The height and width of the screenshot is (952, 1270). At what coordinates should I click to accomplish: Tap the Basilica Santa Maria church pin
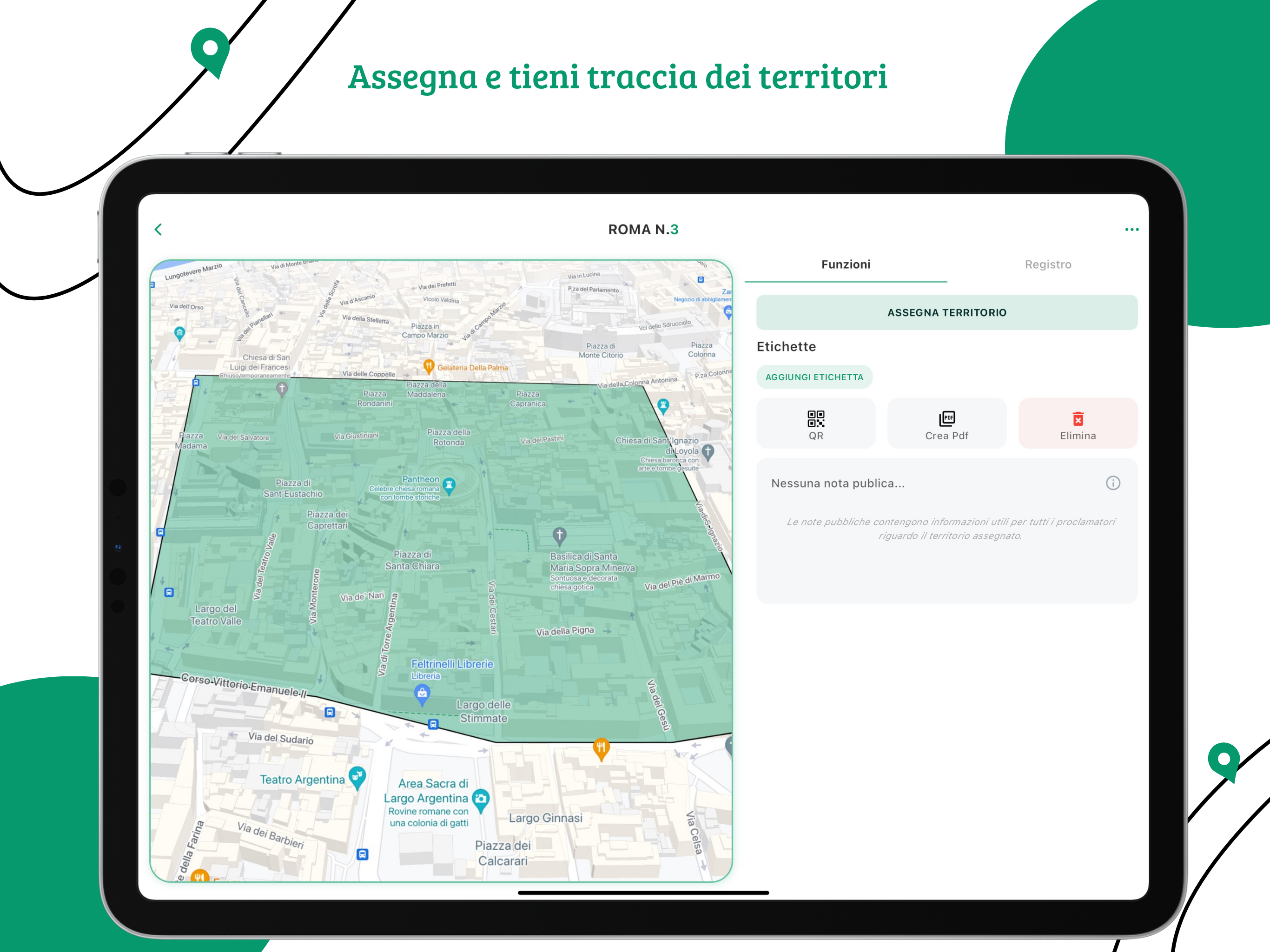point(559,535)
